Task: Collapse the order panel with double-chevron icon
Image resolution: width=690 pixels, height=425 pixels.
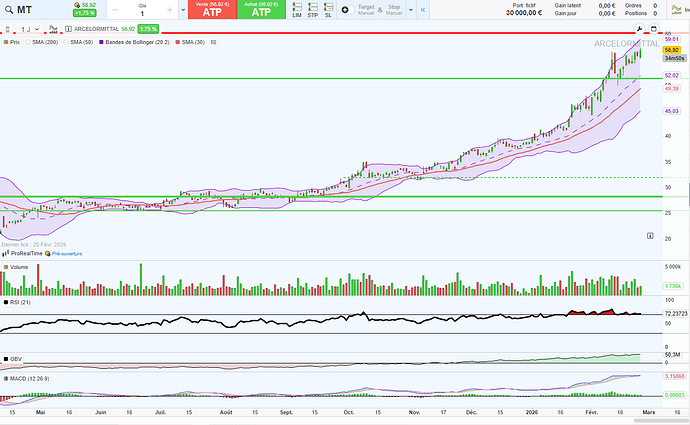Action: point(424,10)
